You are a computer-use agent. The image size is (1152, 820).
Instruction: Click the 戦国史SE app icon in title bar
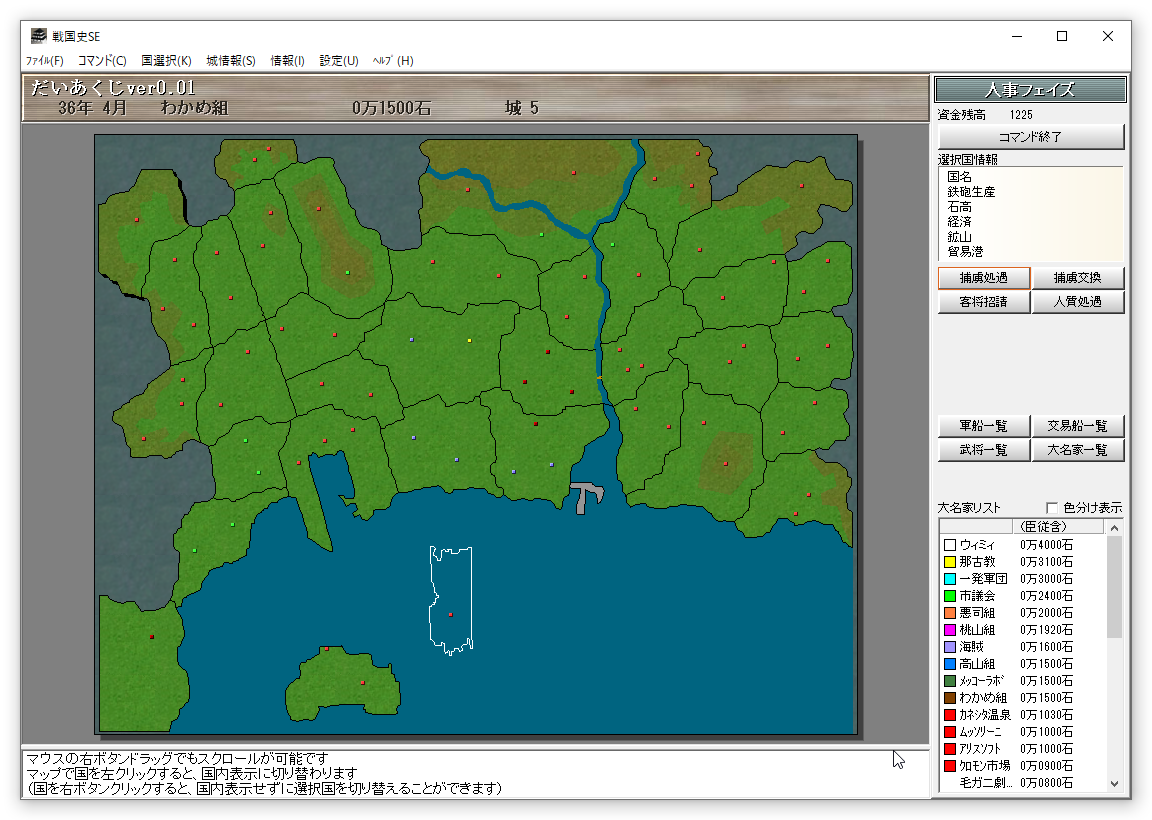click(38, 36)
